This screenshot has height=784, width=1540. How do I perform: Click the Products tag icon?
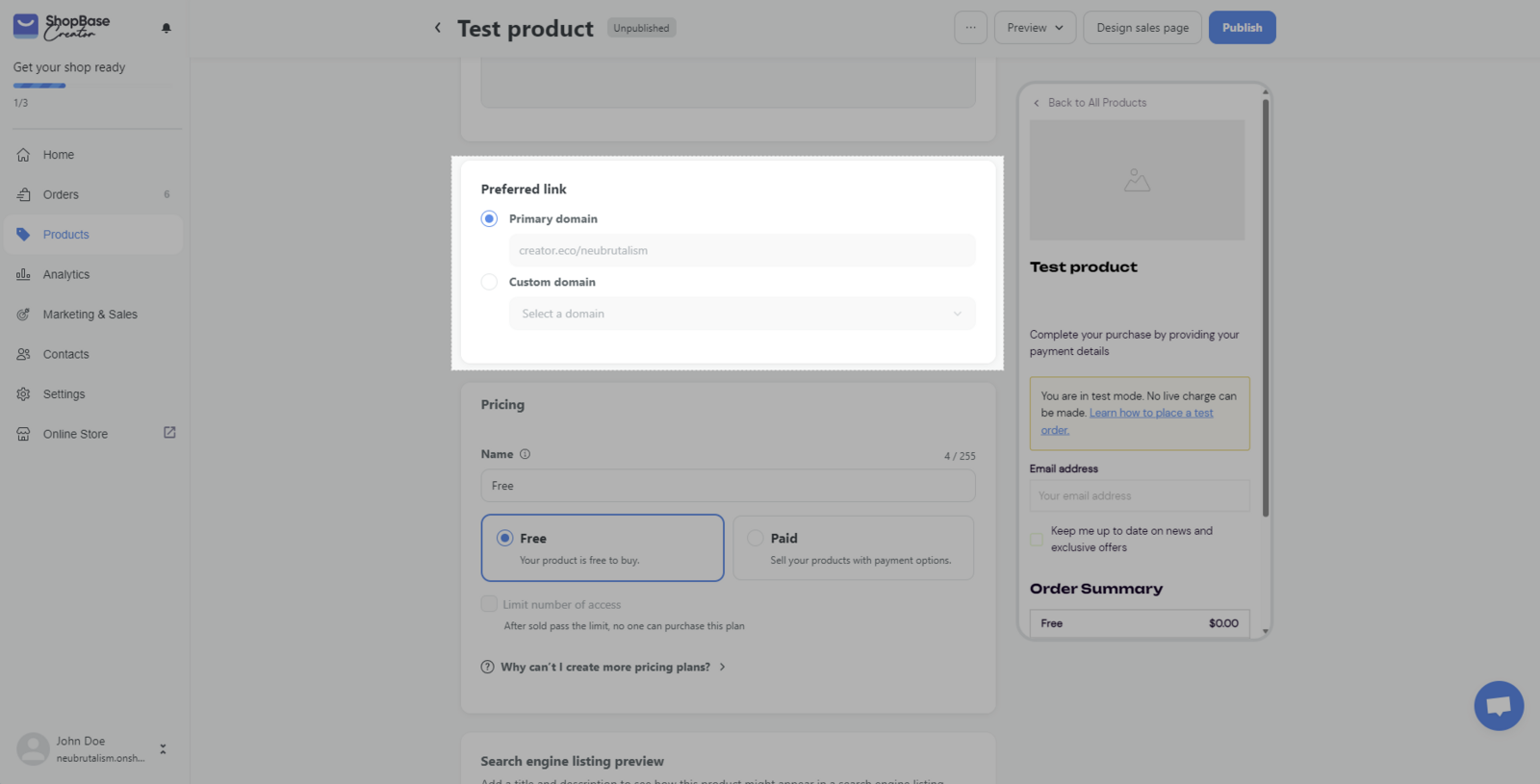click(23, 235)
